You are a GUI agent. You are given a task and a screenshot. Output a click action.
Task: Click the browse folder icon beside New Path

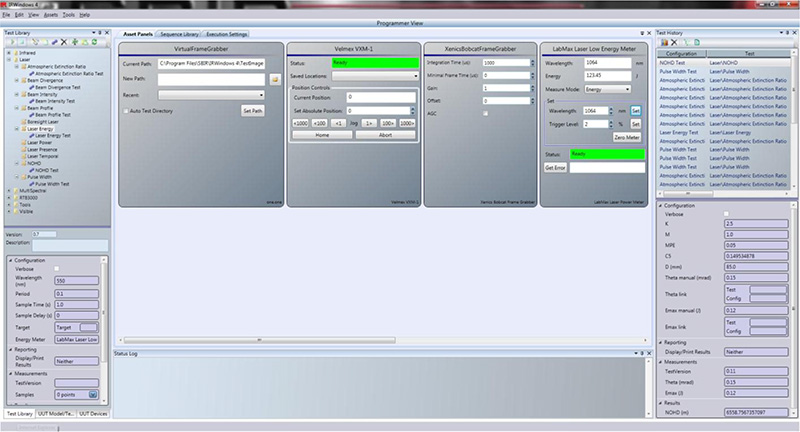pyautogui.click(x=274, y=77)
